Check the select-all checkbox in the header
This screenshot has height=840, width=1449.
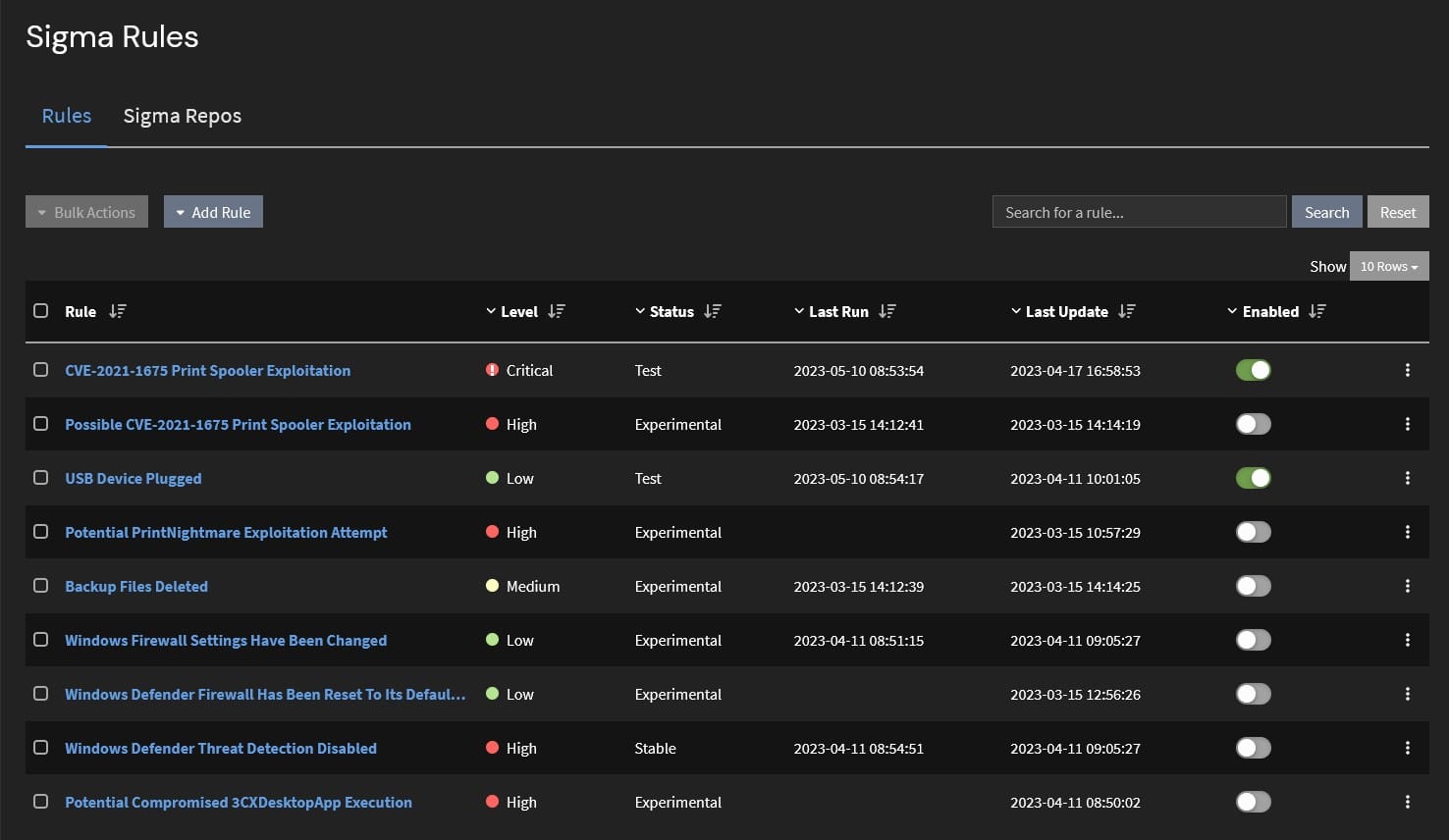[x=40, y=310]
